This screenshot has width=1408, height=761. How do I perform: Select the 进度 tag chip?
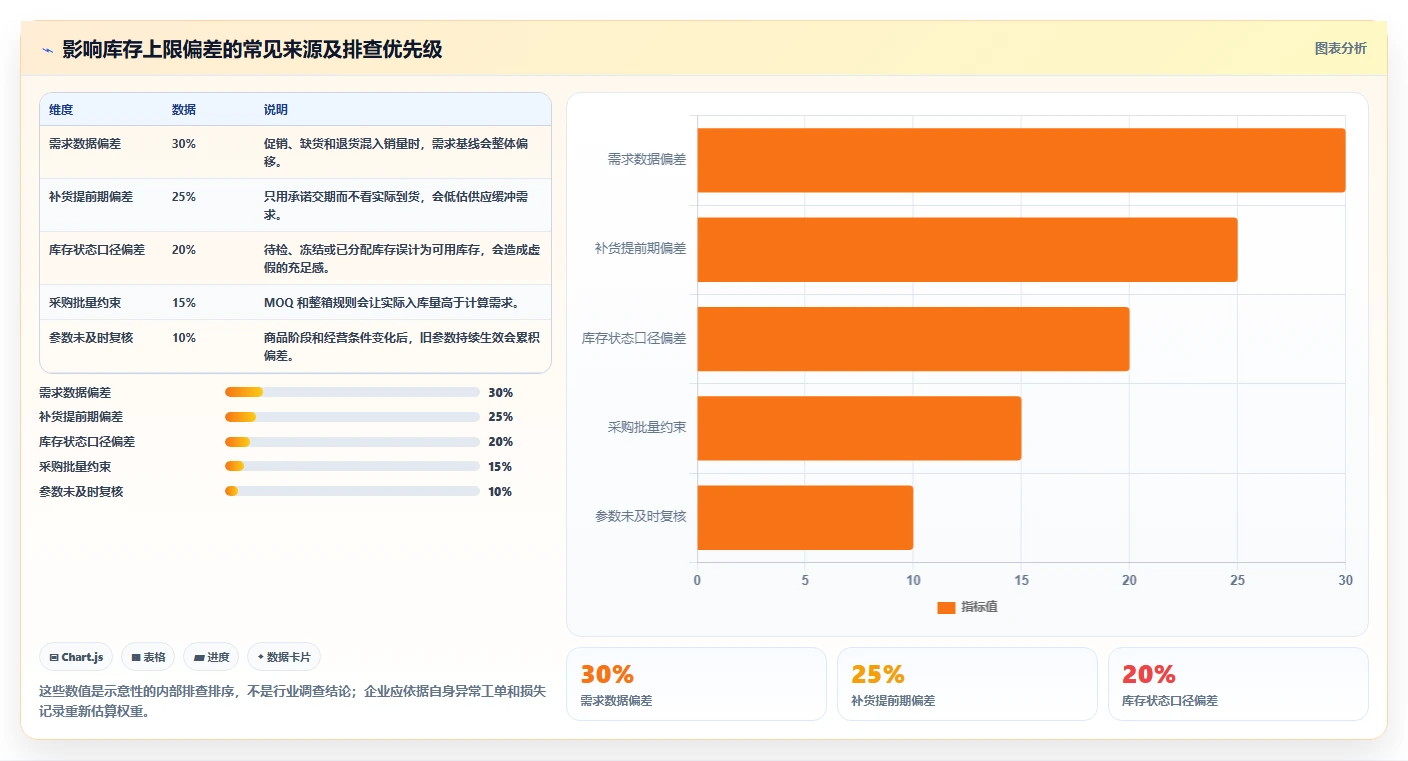(211, 657)
